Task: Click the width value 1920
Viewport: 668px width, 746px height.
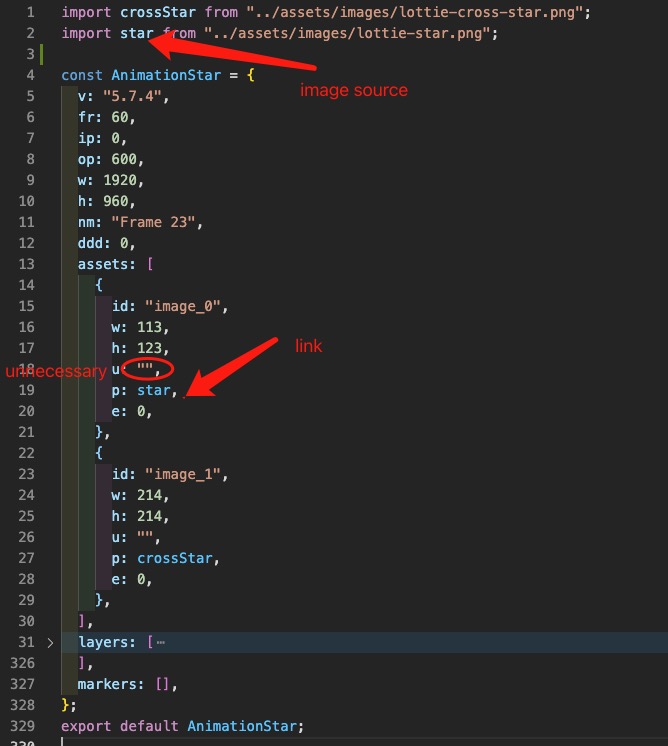Action: tap(120, 180)
